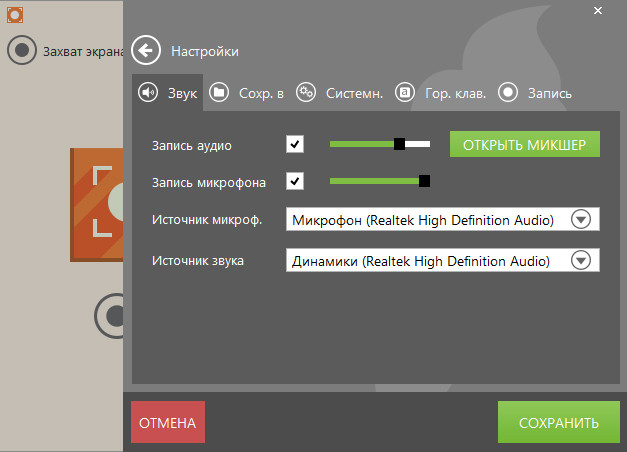627x452 pixels.
Task: Click the Захват экрана label text
Action: click(83, 52)
